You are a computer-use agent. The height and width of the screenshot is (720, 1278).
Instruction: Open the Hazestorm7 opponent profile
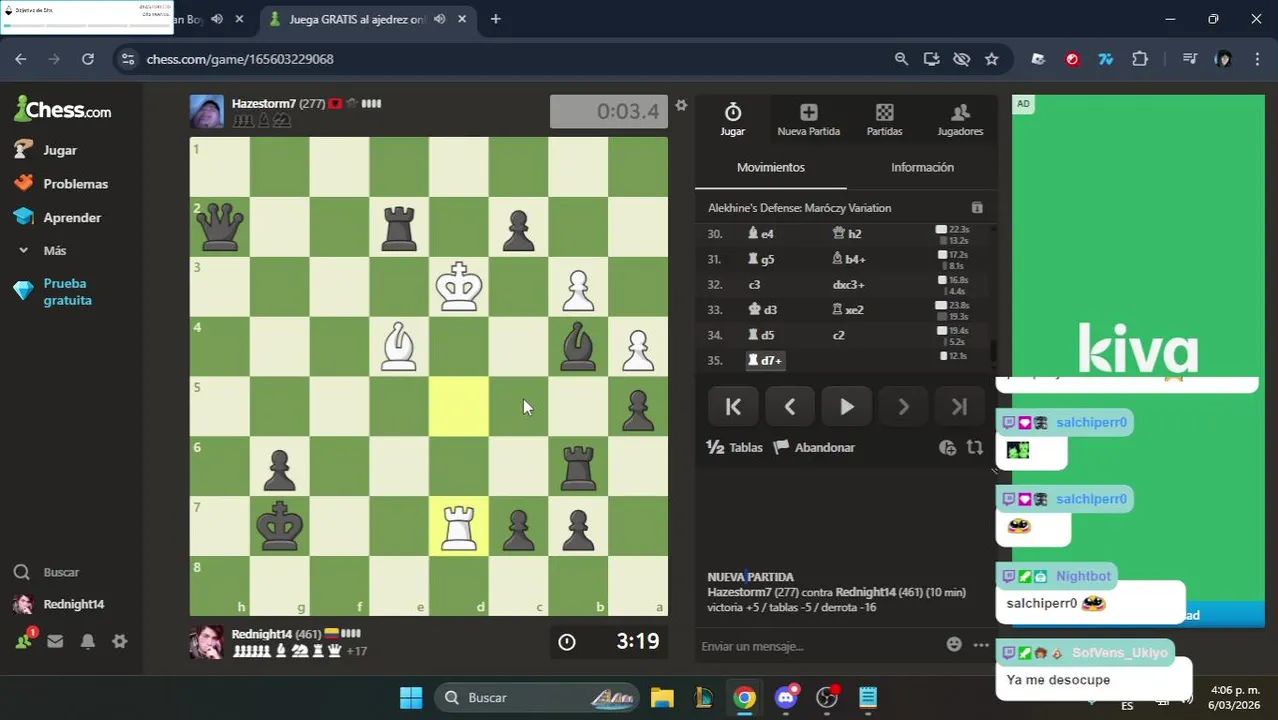(x=263, y=103)
